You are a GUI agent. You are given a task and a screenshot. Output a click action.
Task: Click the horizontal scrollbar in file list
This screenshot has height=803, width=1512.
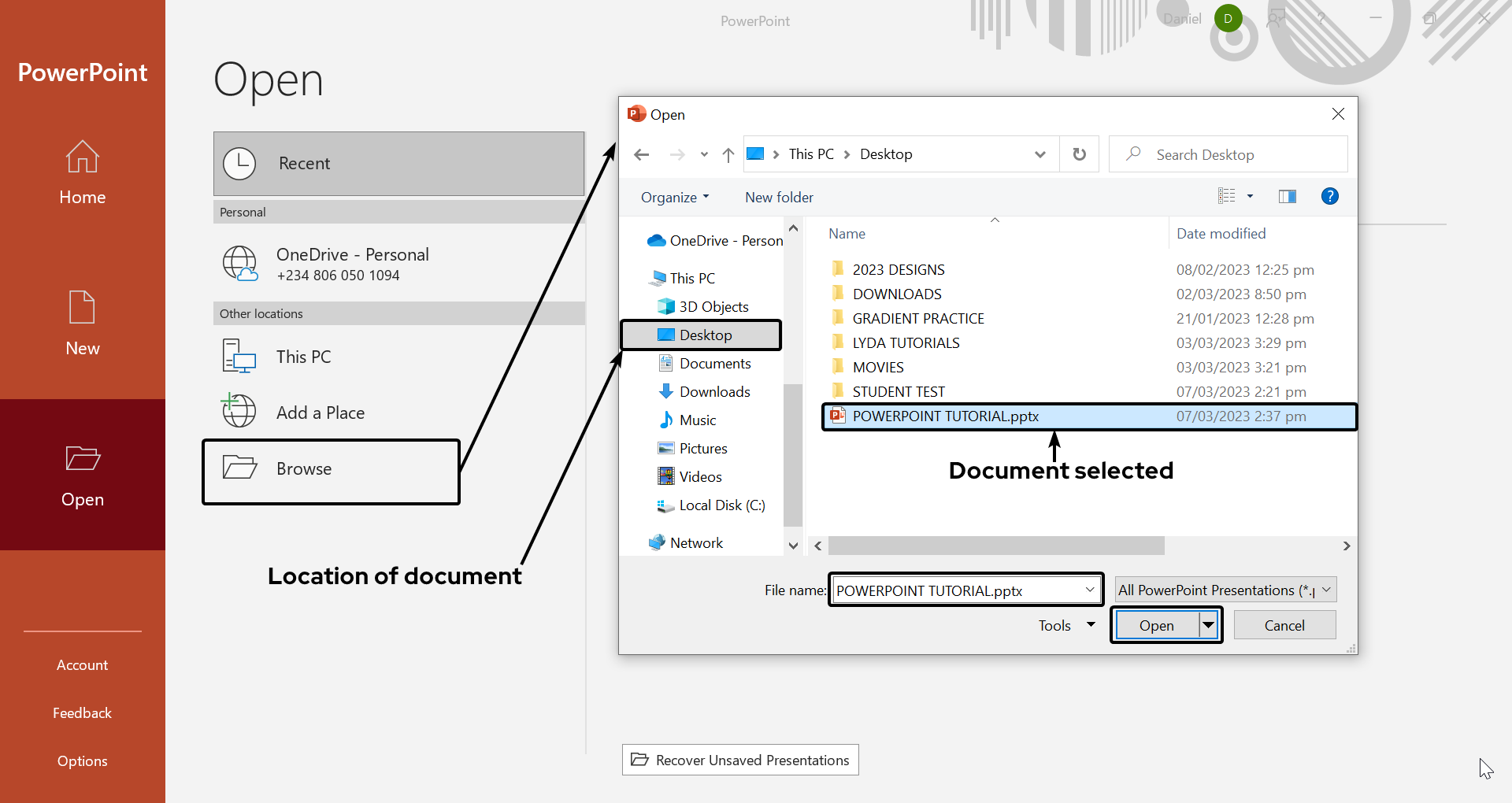[x=995, y=546]
